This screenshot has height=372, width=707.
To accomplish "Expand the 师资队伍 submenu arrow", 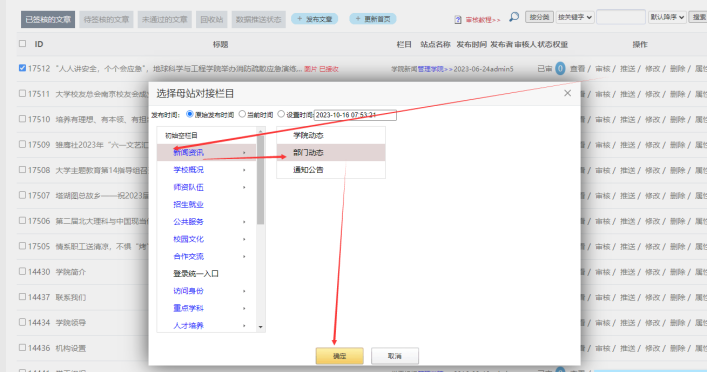I will [244, 187].
